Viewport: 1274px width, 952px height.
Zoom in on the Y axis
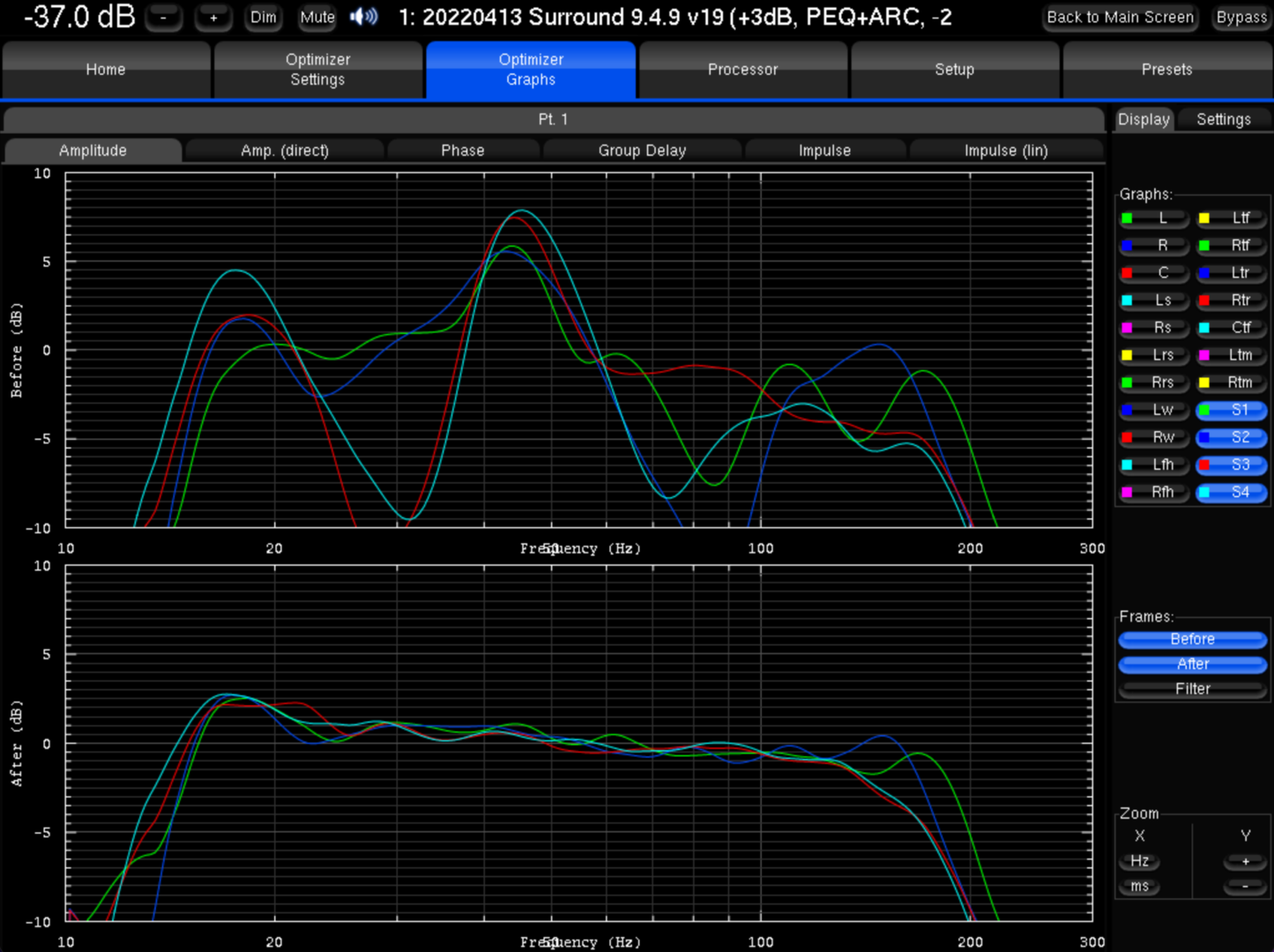(x=1245, y=861)
